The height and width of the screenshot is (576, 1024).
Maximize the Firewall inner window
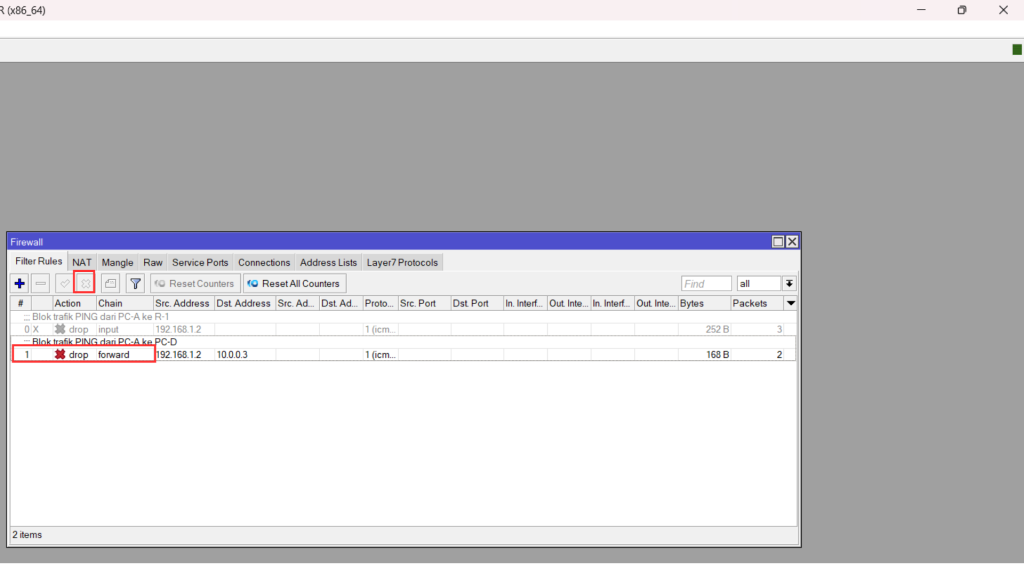[x=778, y=242]
